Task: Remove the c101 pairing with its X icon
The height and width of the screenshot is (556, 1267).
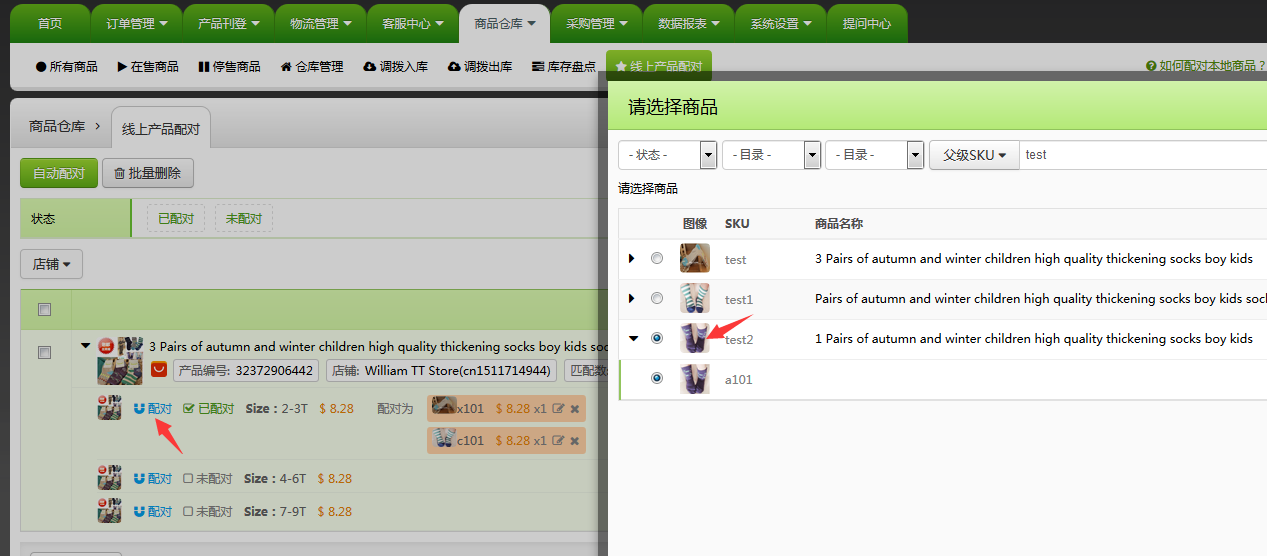Action: [575, 440]
